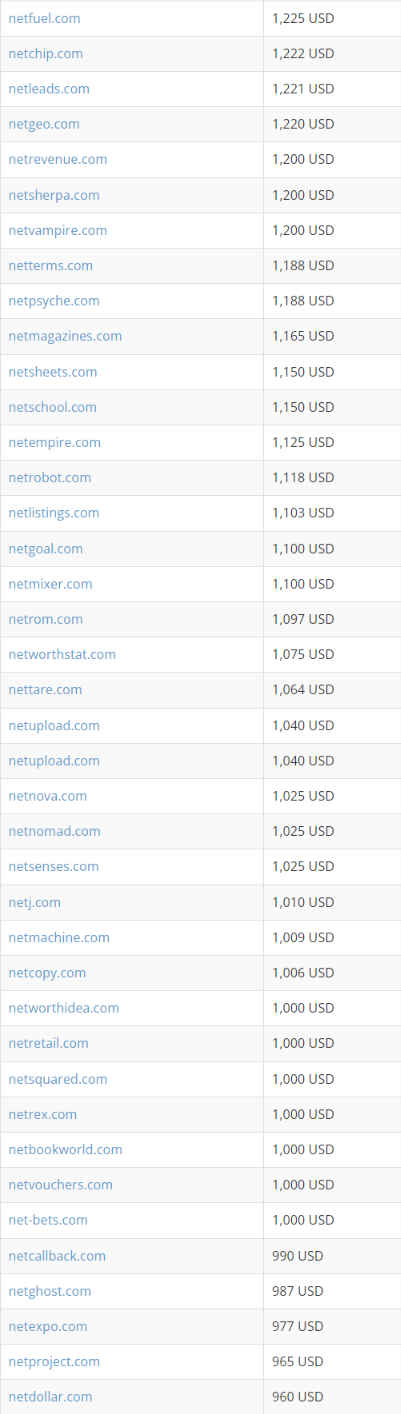Open the netj.com link
This screenshot has height=1414, width=401.
point(34,902)
